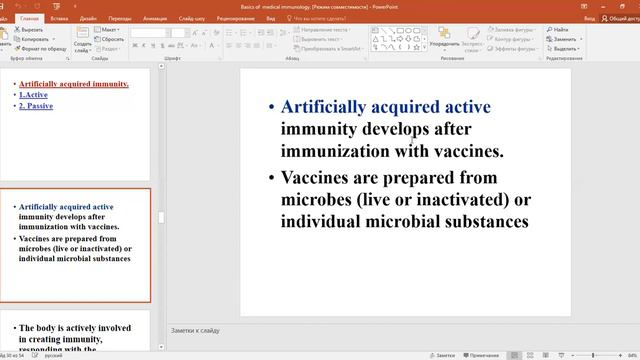Toggle Italic (К) formatting

(x=144, y=46)
